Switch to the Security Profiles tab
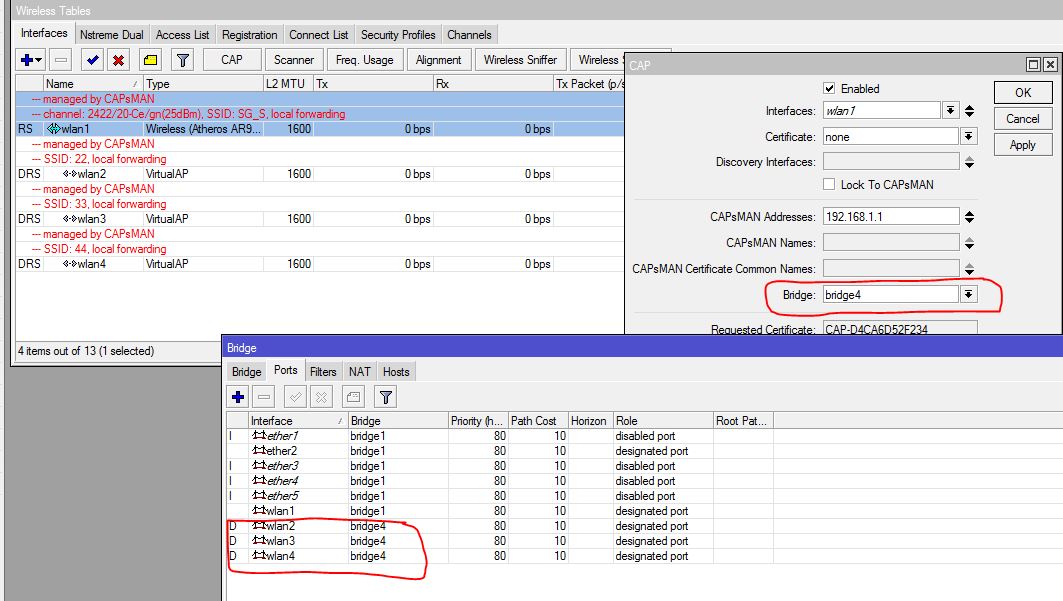Image resolution: width=1063 pixels, height=601 pixels. pyautogui.click(x=398, y=35)
